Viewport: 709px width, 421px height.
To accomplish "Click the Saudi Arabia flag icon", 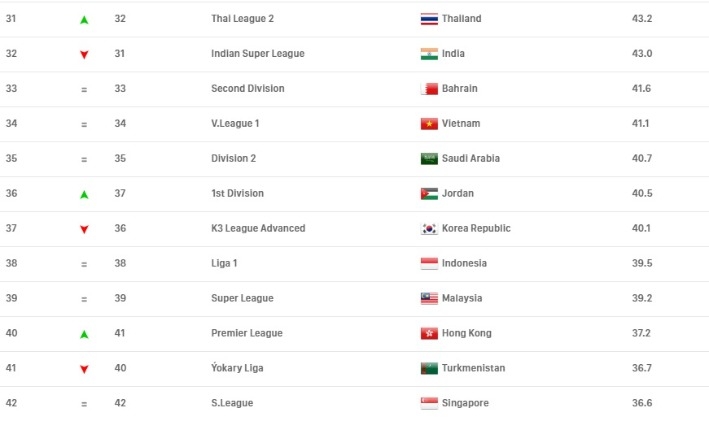I will coord(429,159).
